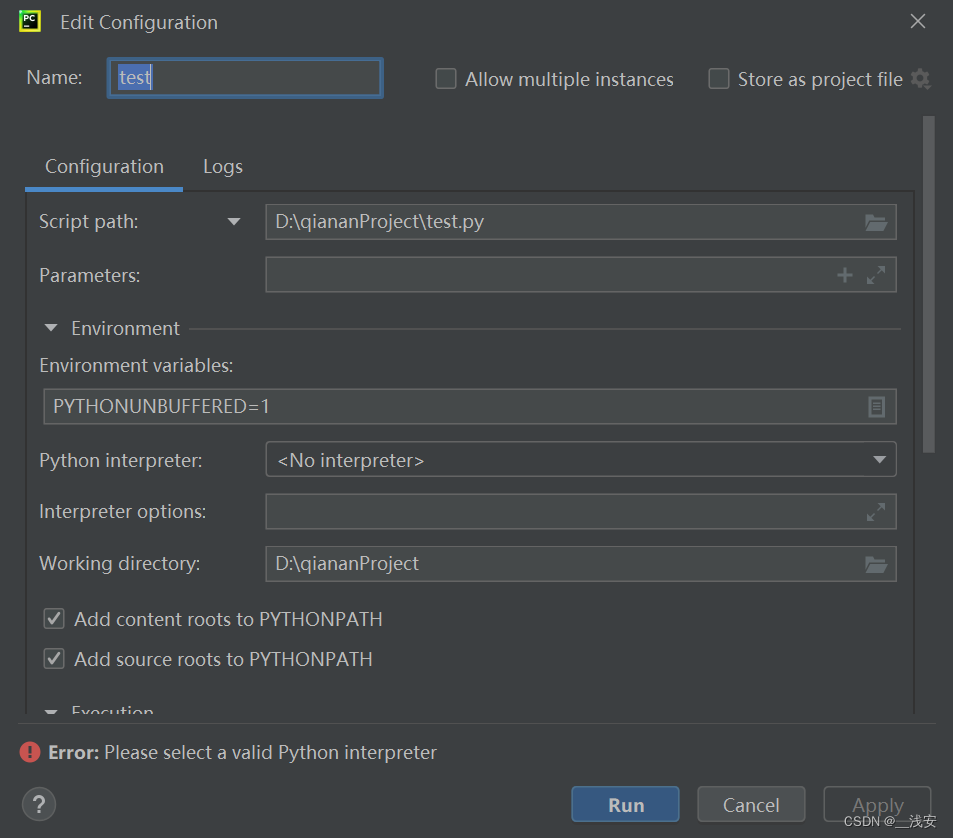Enable Allow multiple instances checkbox
This screenshot has height=838, width=953.
pyautogui.click(x=446, y=79)
